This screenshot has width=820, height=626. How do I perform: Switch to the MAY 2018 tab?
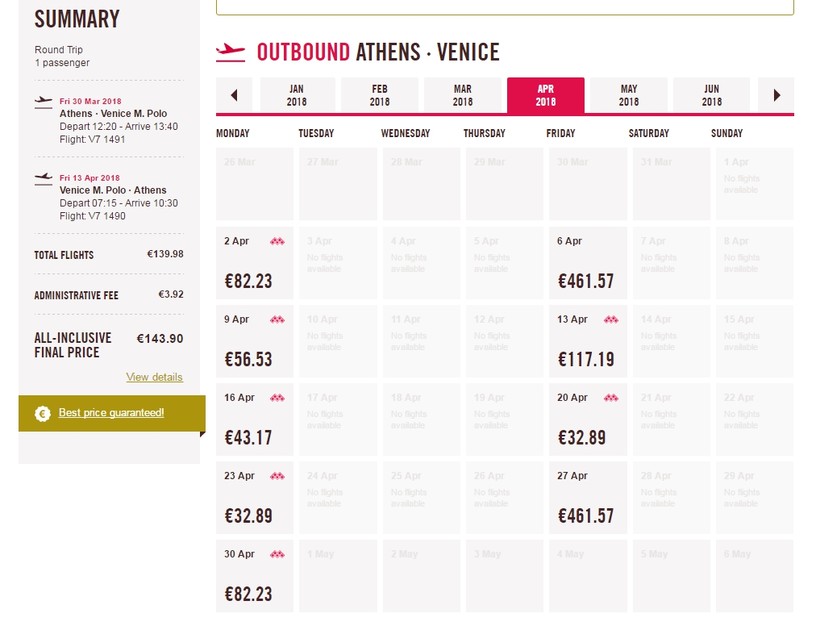click(628, 96)
